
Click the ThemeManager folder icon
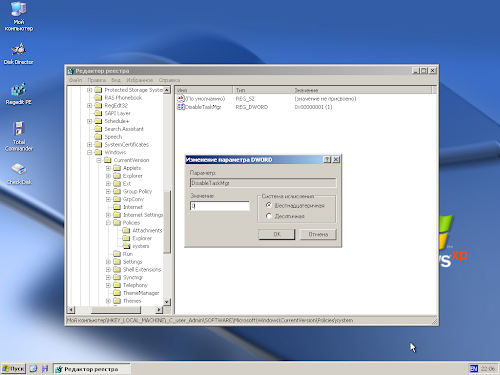(117, 293)
